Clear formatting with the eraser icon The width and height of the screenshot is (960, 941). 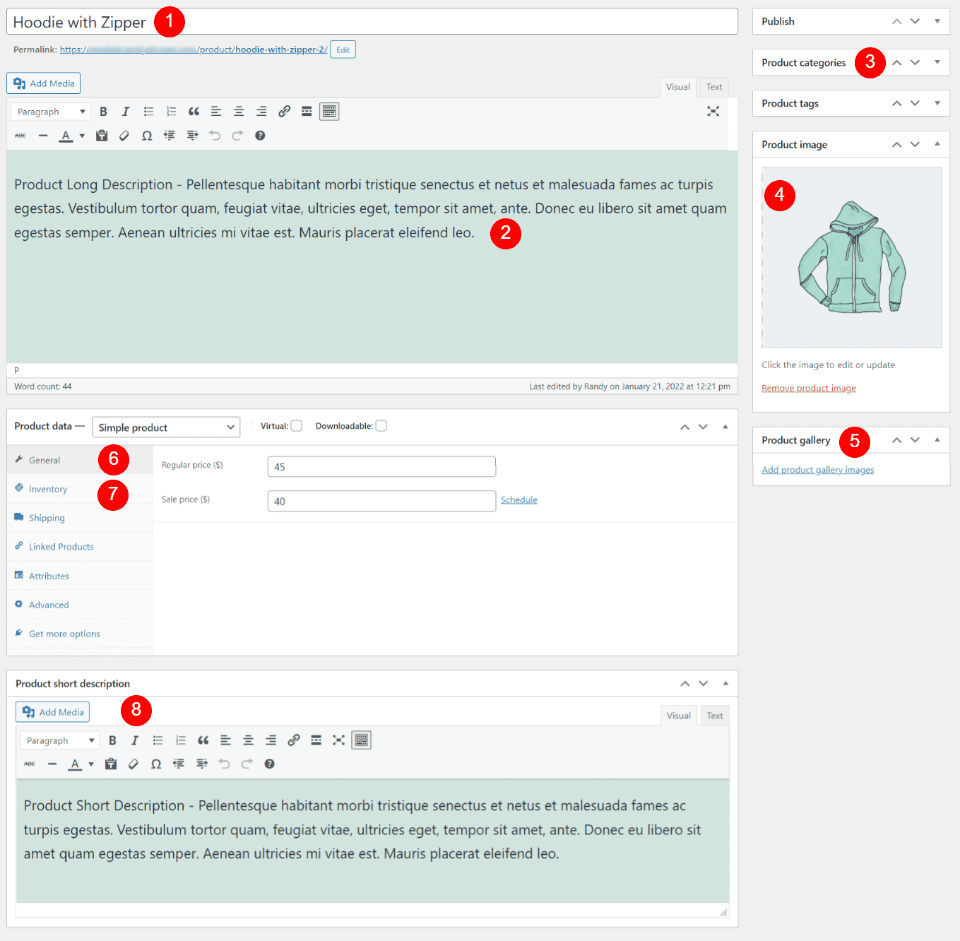(x=124, y=135)
